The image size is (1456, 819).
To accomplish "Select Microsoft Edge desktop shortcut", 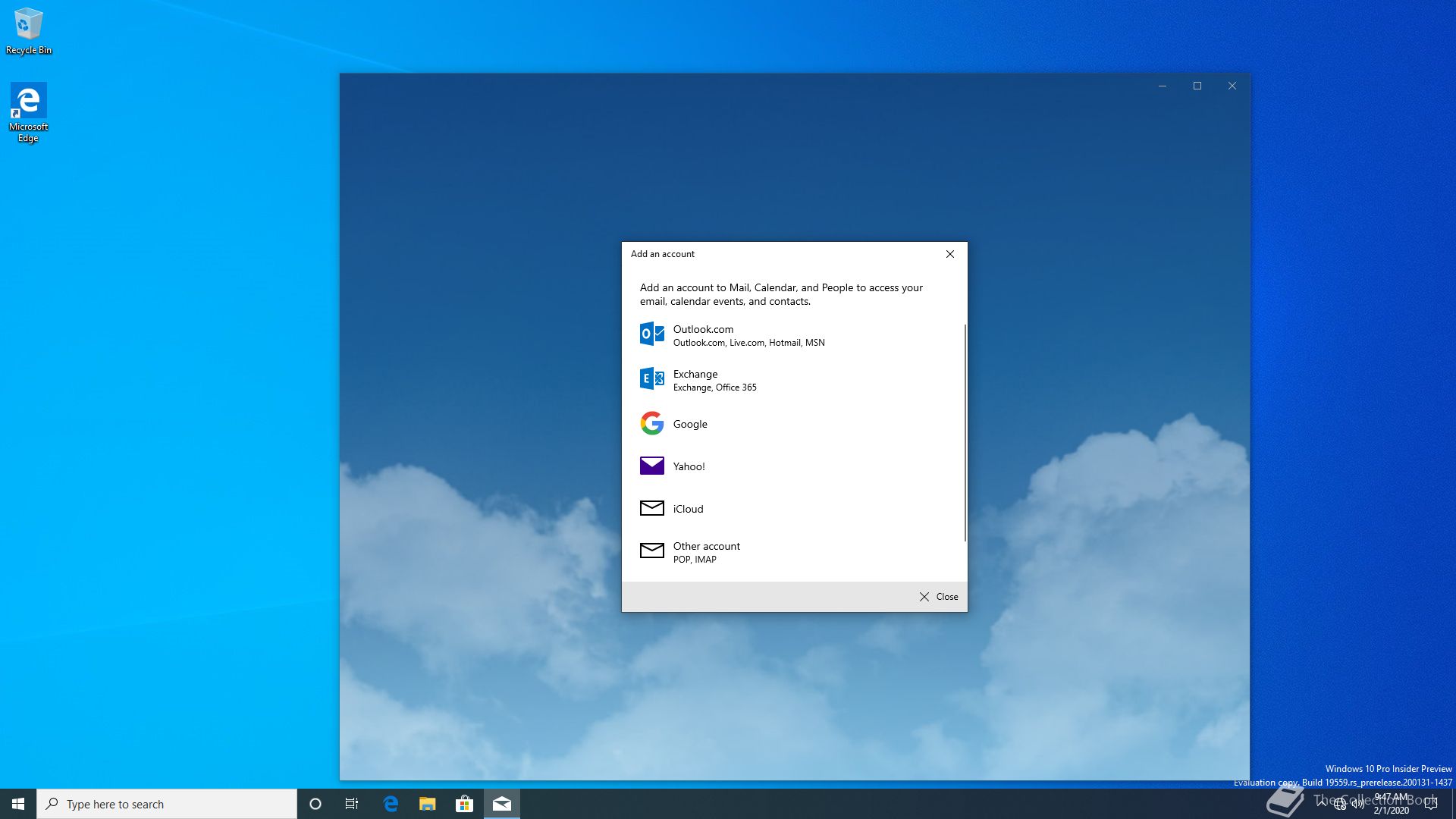I will pos(29,112).
